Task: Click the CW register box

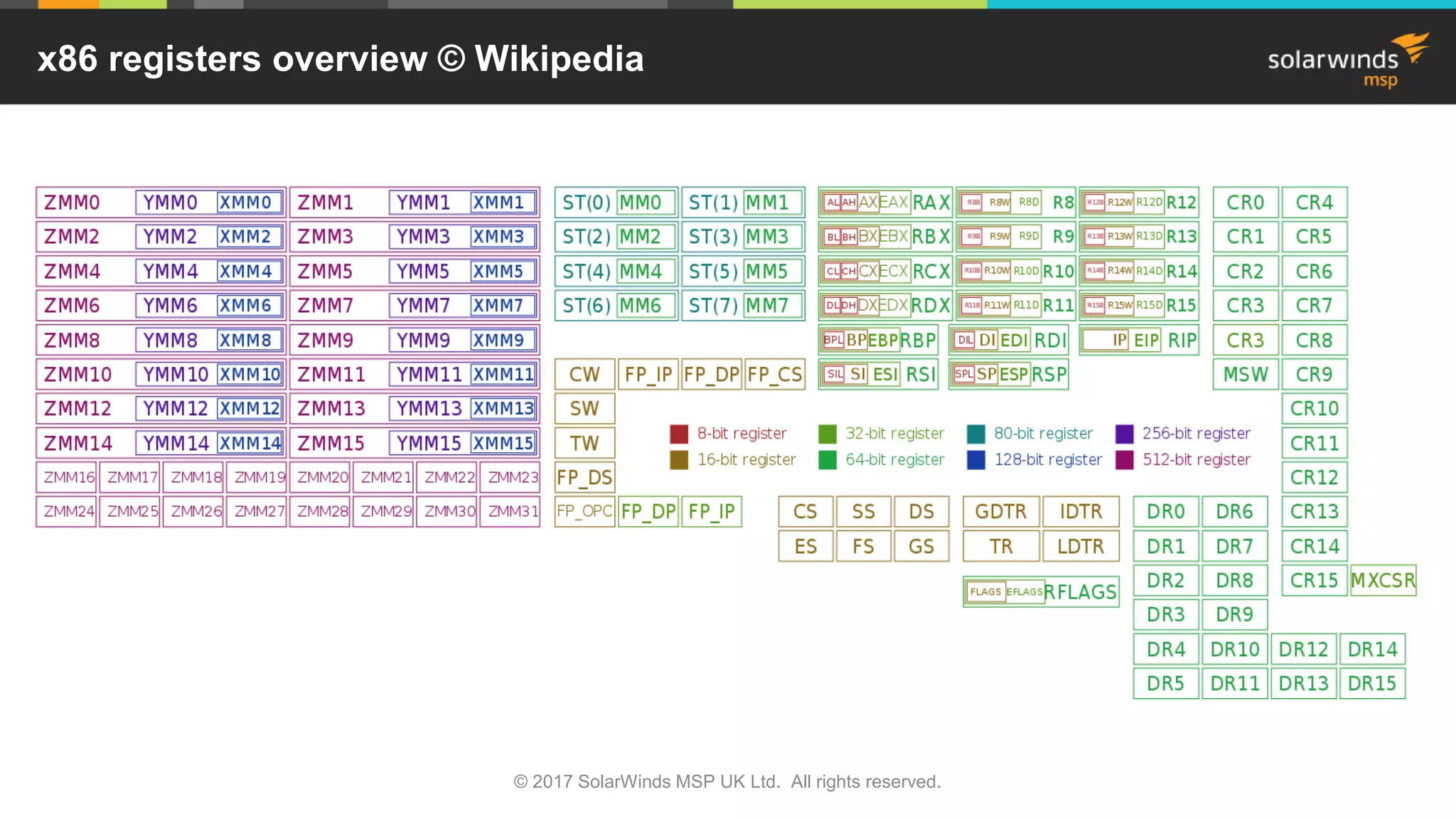Action: click(x=584, y=375)
